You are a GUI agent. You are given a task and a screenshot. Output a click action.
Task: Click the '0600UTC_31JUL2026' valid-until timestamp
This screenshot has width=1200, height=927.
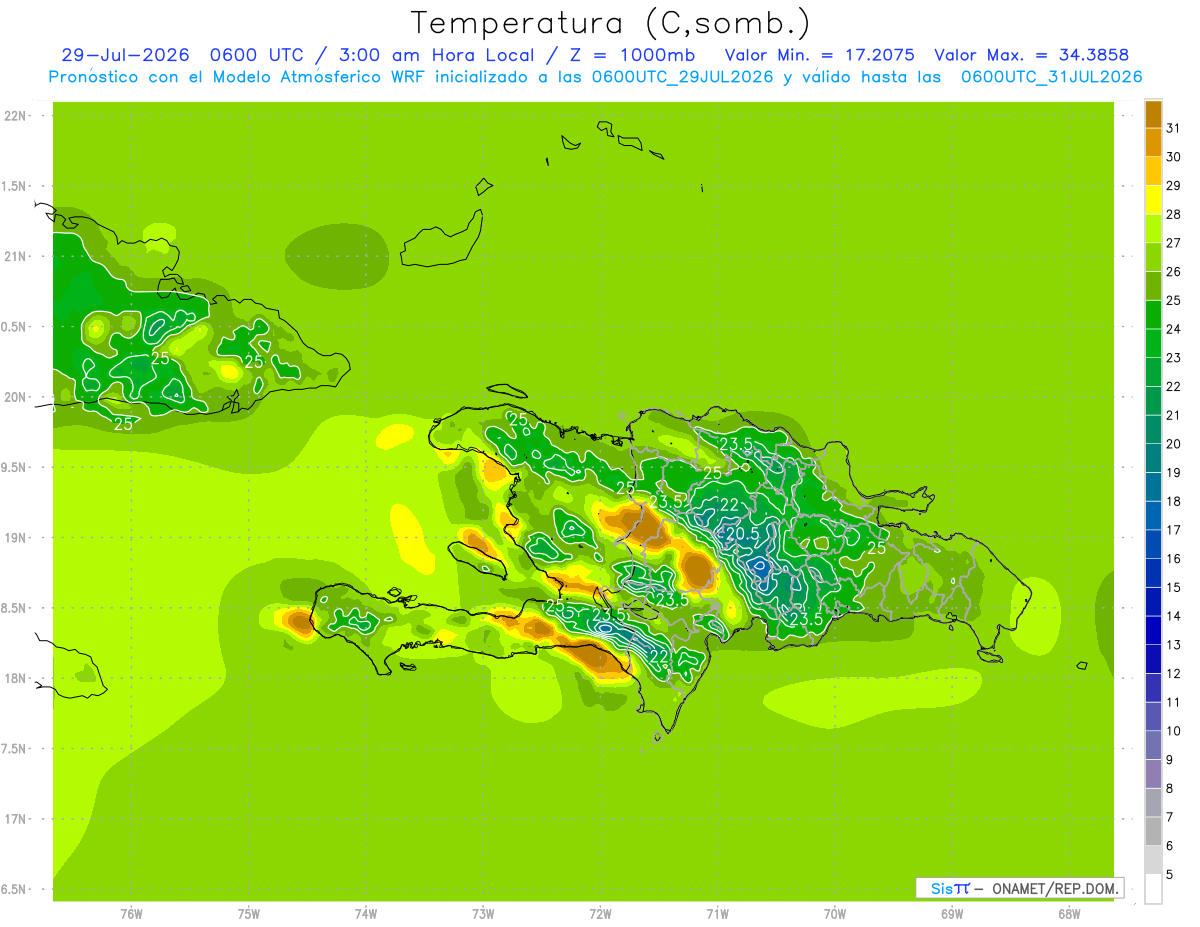[1052, 77]
